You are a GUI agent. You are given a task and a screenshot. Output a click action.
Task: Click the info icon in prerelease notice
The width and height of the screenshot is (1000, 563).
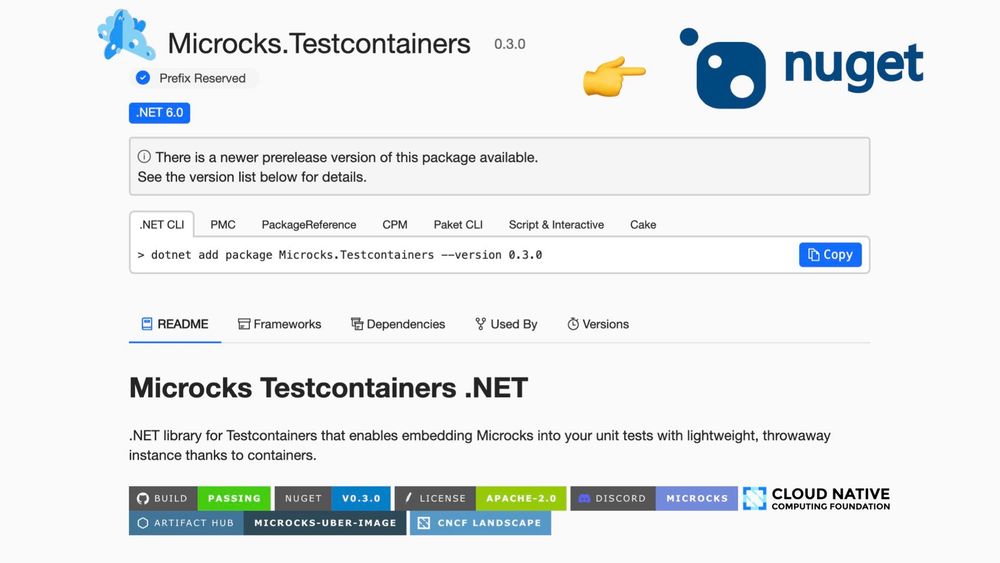point(144,157)
